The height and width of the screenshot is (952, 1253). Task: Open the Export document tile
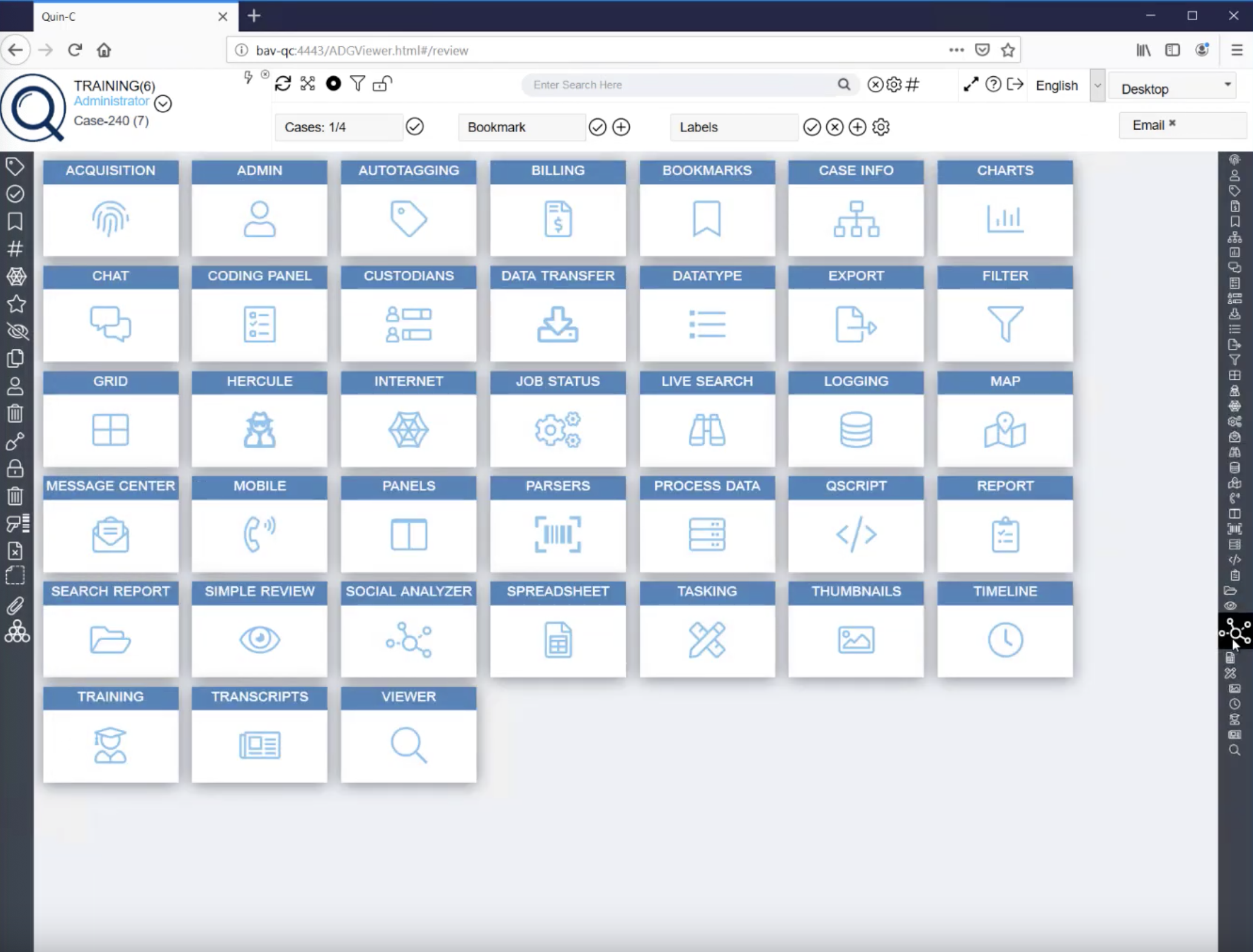(x=856, y=313)
